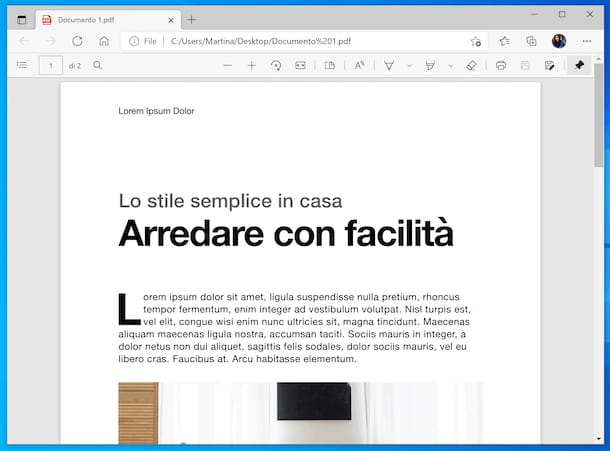Screen dimensions: 610x451
Task: Zoom in on the PDF
Action: pyautogui.click(x=252, y=65)
